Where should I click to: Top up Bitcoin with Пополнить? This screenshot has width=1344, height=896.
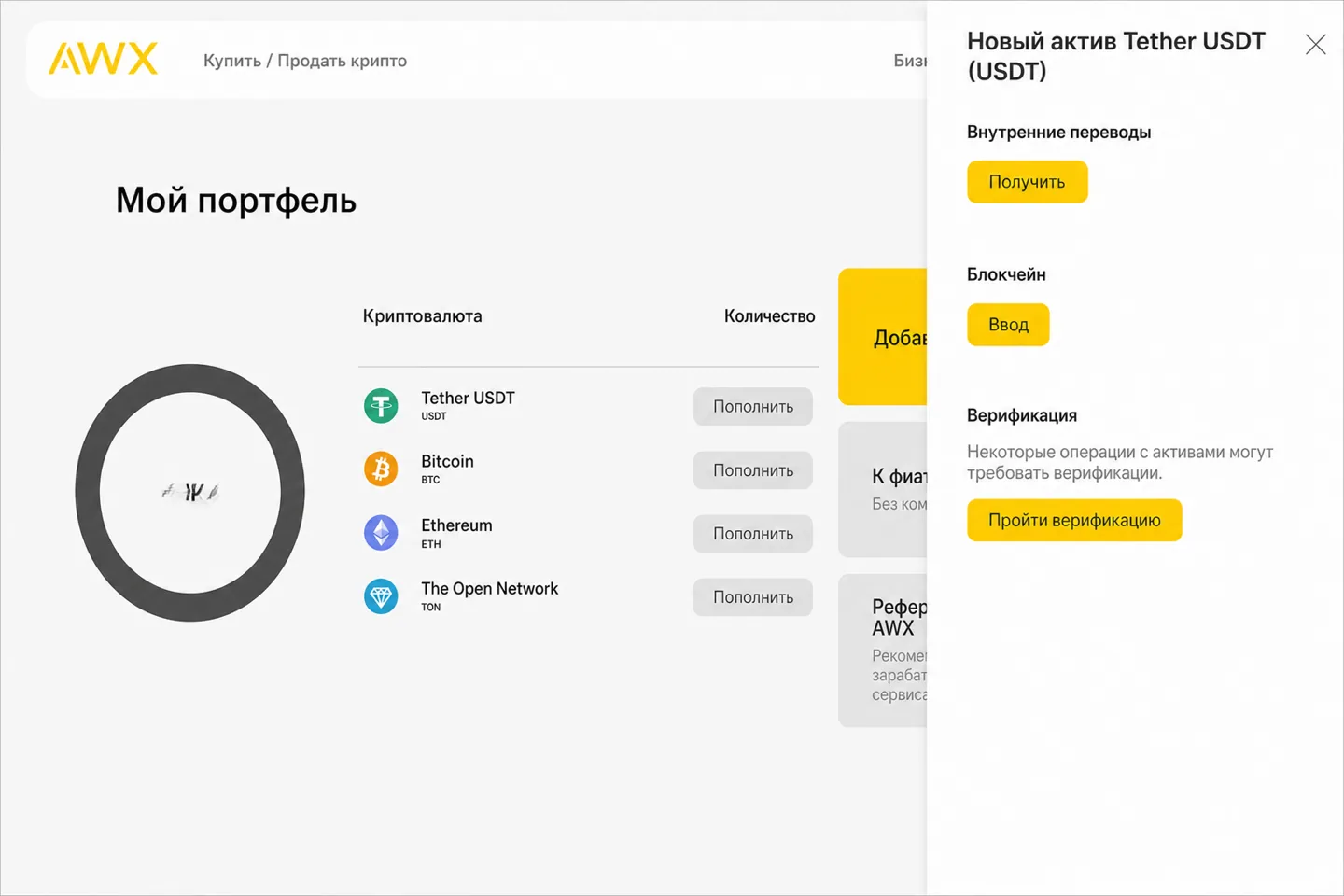point(753,470)
